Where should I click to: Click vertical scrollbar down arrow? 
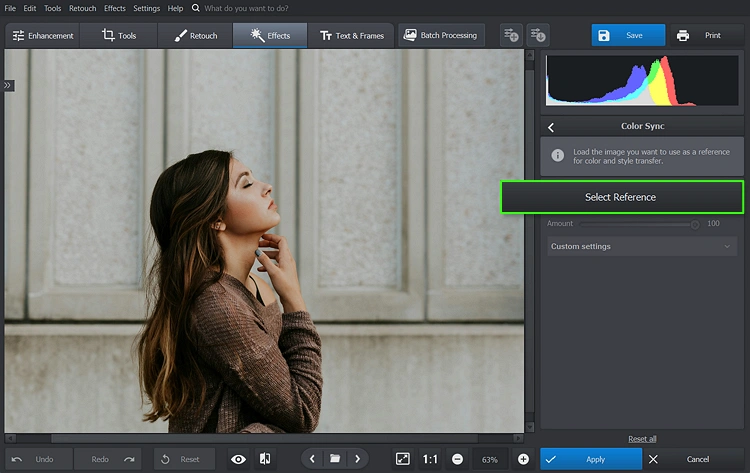(529, 427)
